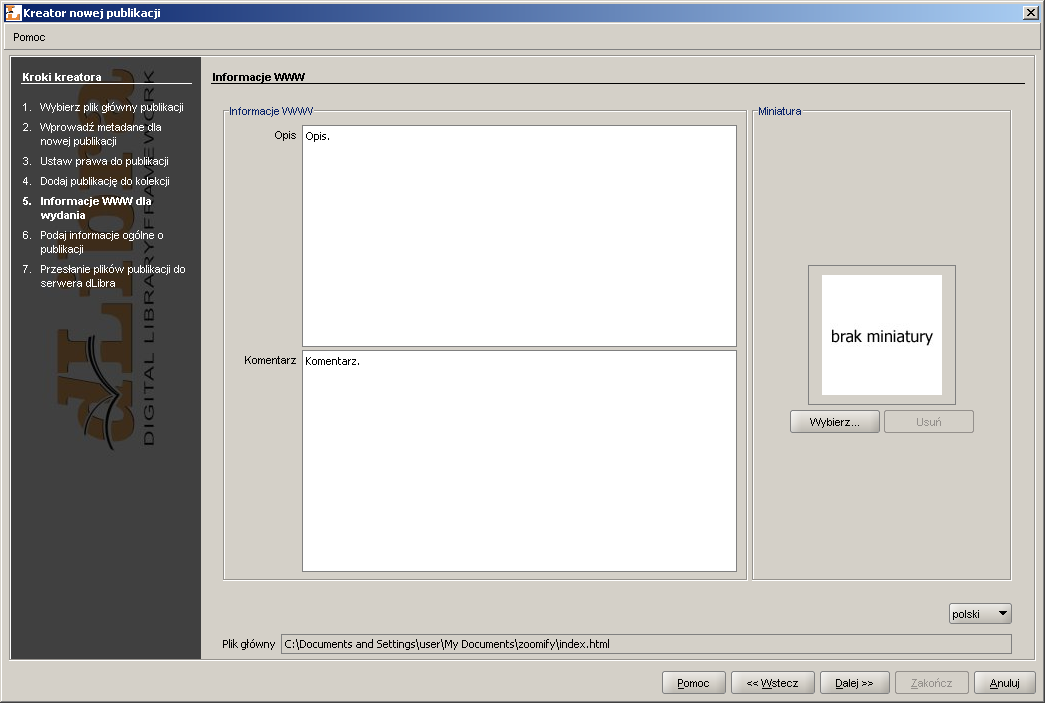Open the polski language dropdown
The image size is (1045, 703).
click(980, 614)
